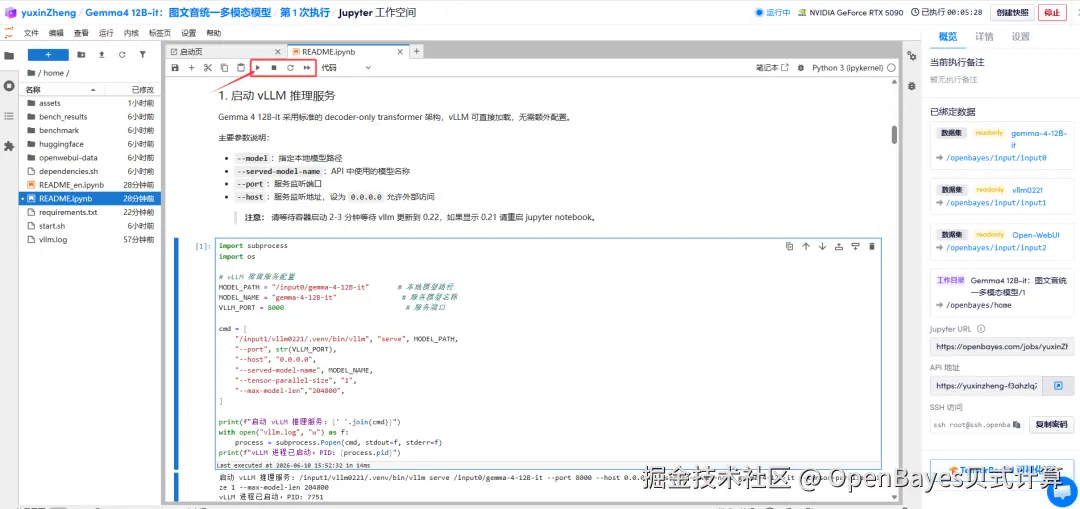This screenshot has width=1080, height=509.
Task: Open the bench_results folder
Action: 90,117
